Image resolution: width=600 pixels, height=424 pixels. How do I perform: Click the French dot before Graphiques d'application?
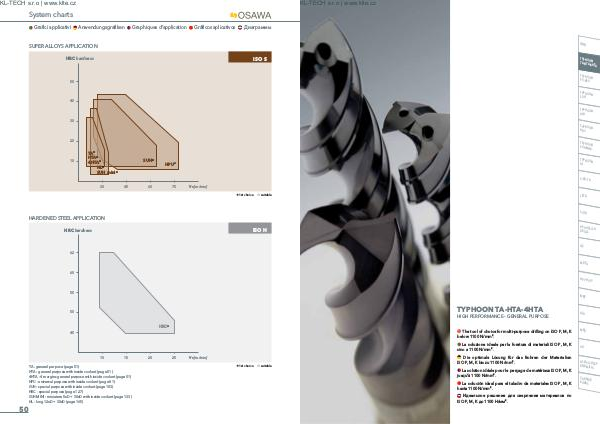129,28
